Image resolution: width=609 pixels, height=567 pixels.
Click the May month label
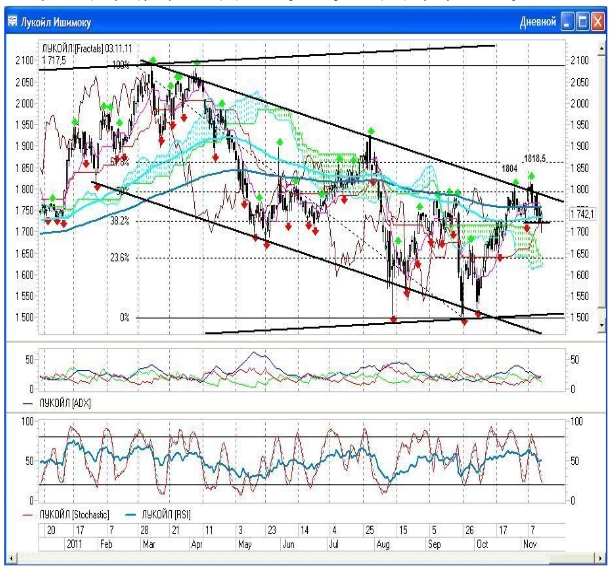pos(245,543)
